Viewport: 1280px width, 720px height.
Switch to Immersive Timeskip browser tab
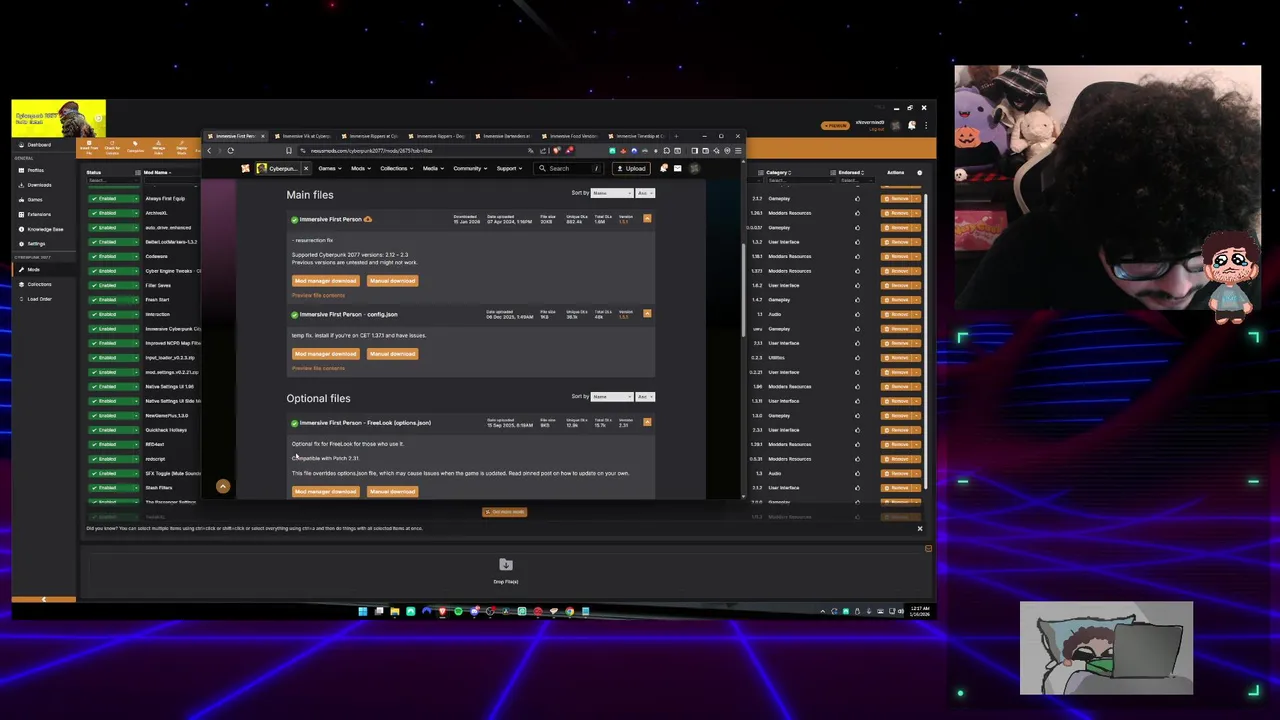click(638, 136)
